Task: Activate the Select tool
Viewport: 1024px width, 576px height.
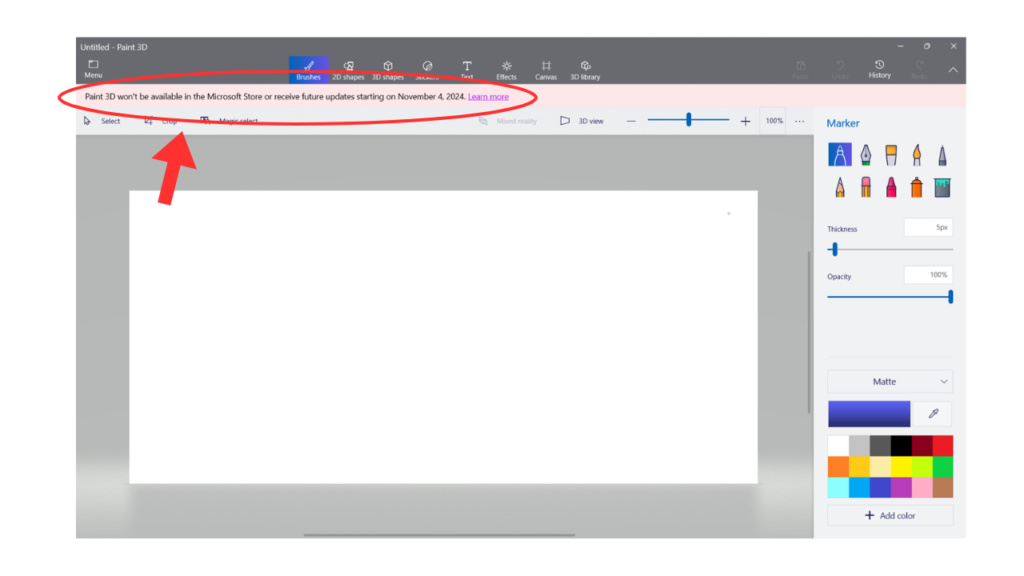Action: point(102,121)
